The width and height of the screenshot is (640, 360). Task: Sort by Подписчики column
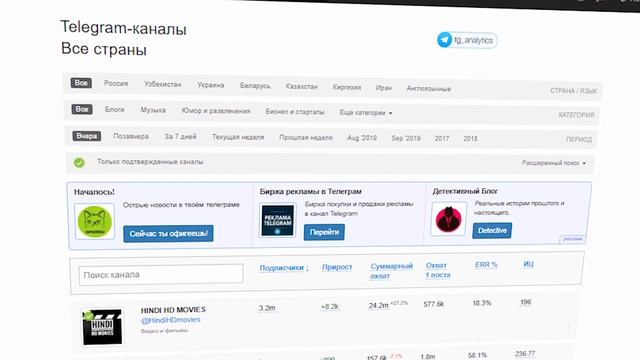point(284,268)
